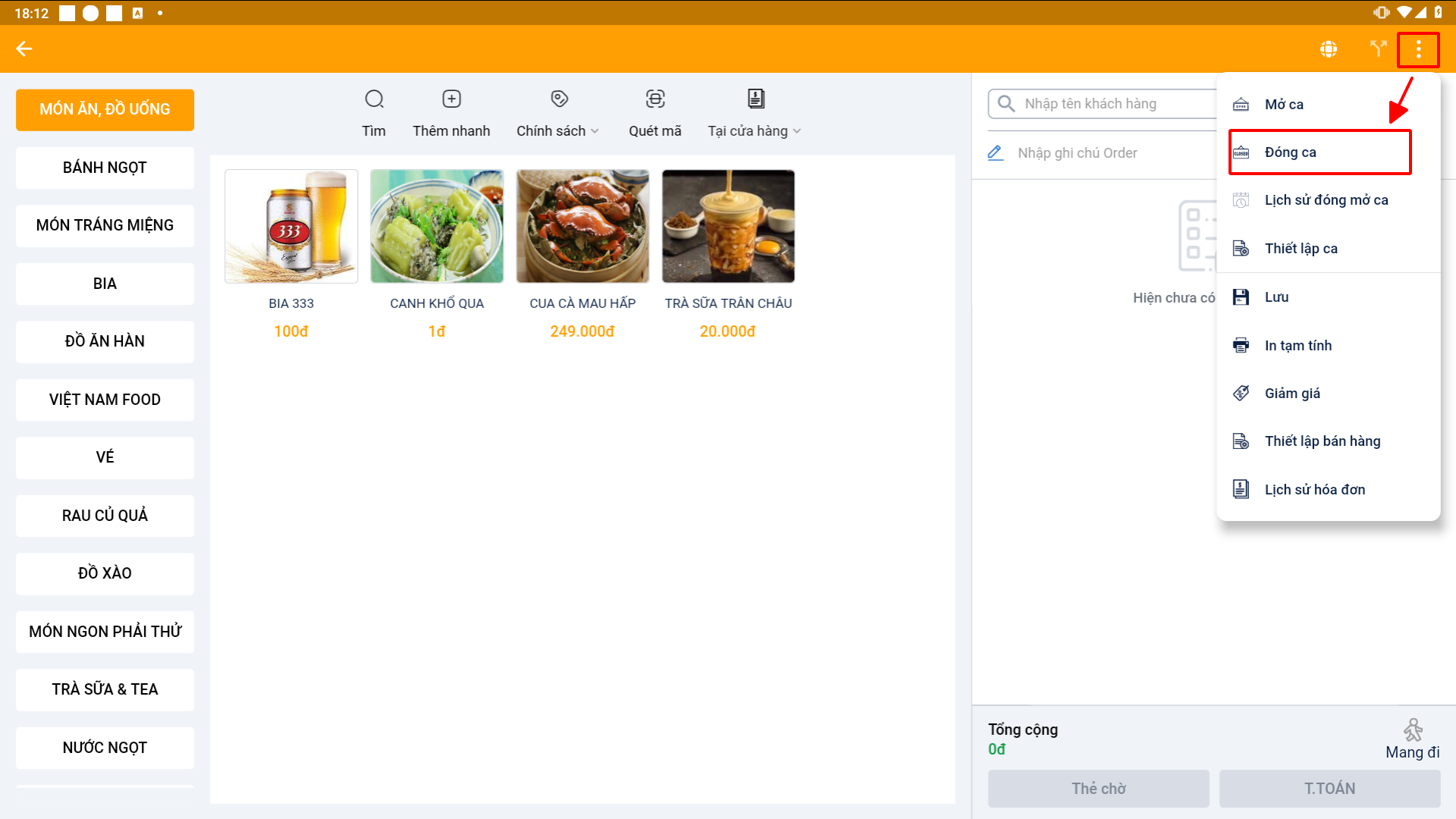The height and width of the screenshot is (819, 1456).
Task: Tap the Thêm nhanh quick-add icon
Action: 451,99
